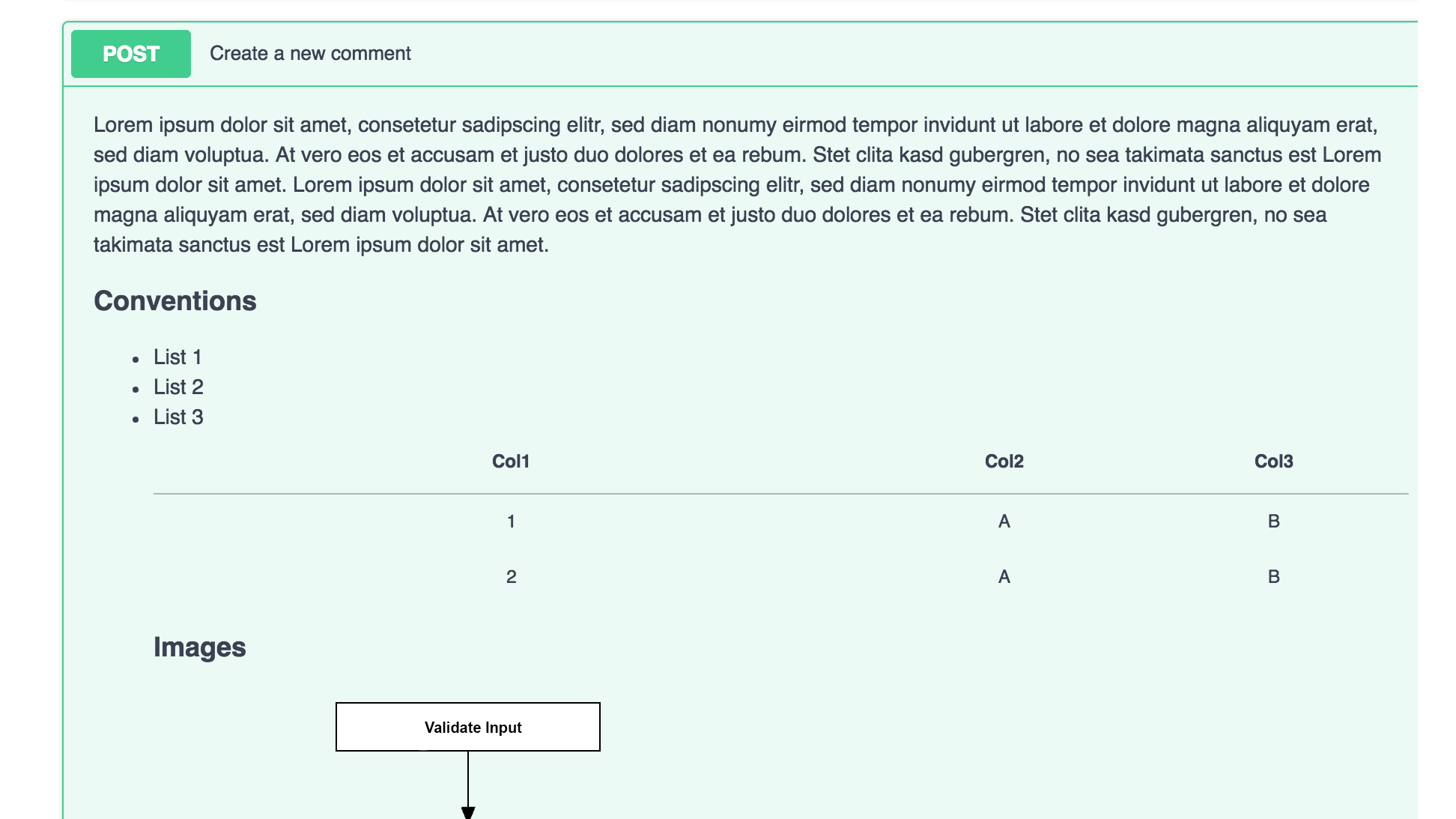
Task: Click the cell containing 1 under Col1
Action: [511, 522]
